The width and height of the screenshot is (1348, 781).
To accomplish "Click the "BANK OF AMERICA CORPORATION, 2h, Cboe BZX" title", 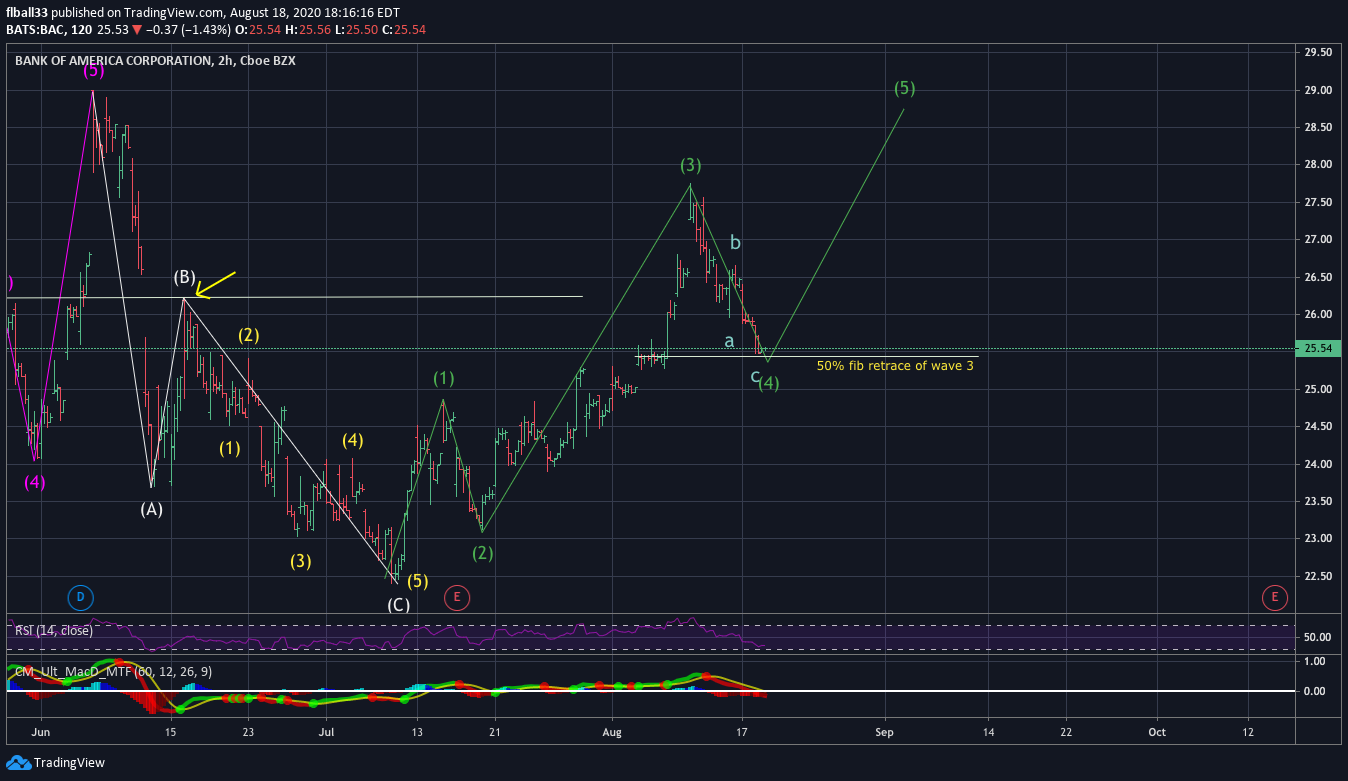I will pos(155,60).
